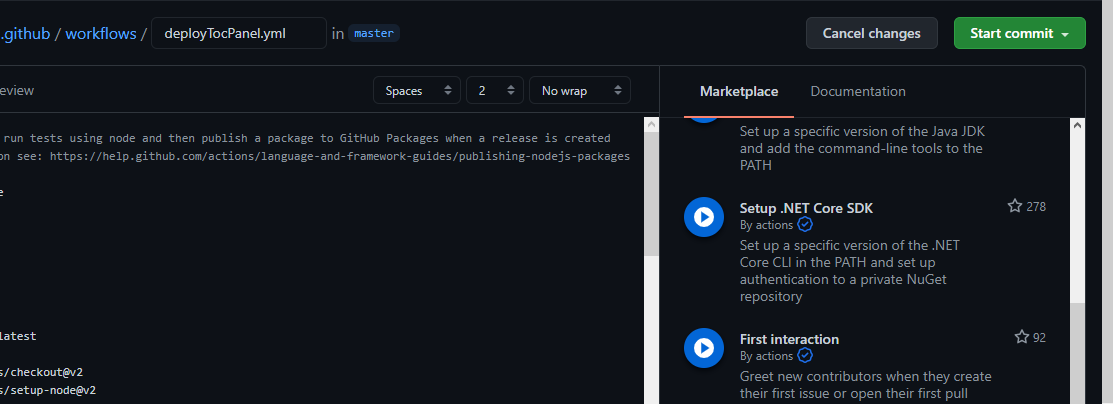The image size is (1113, 404).
Task: Click verified badge beside Setup .NET Core SDK author
Action: [x=805, y=224]
